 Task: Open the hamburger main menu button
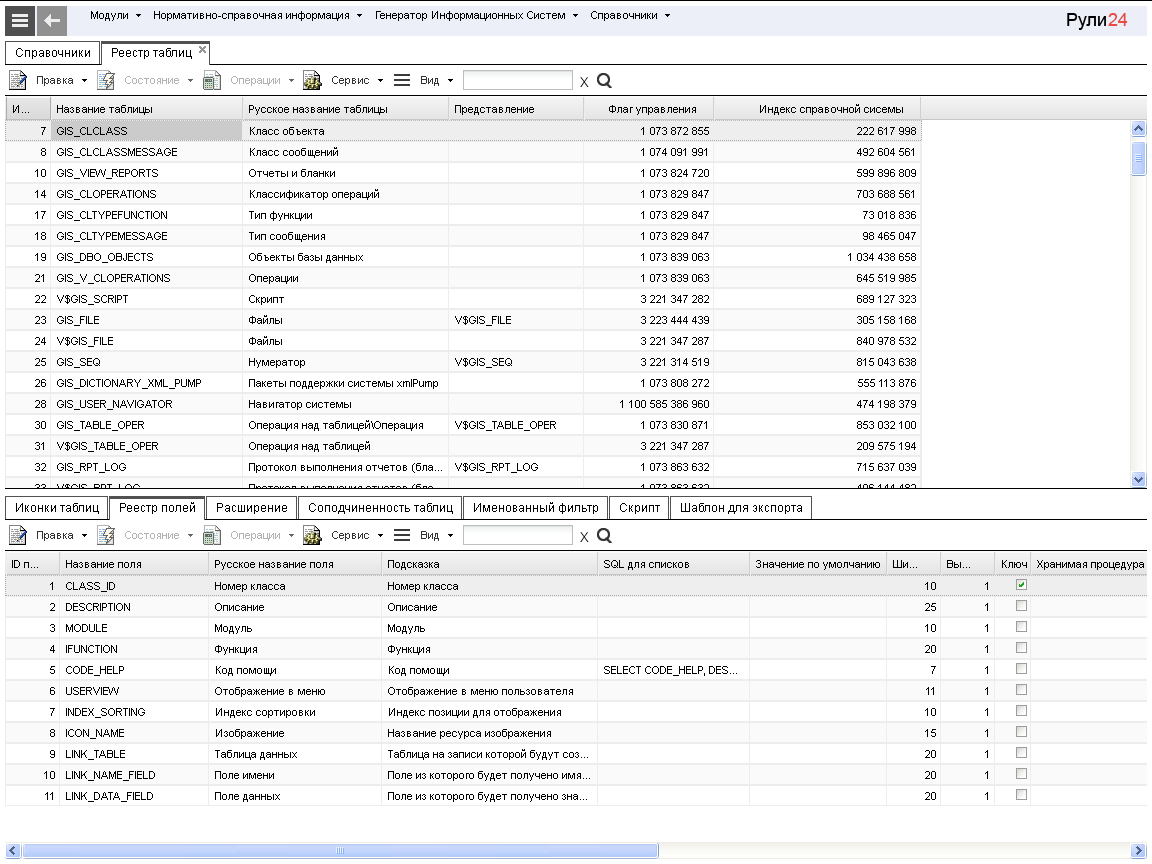point(20,21)
